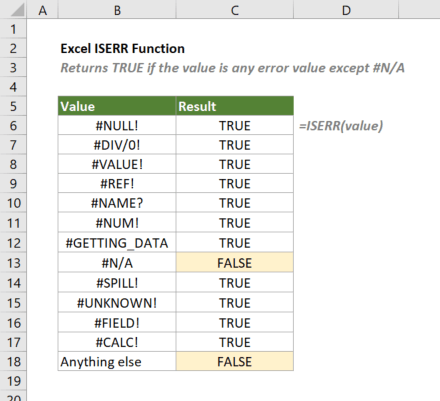
Task: Click FALSE result next to #N/A
Action: (235, 263)
